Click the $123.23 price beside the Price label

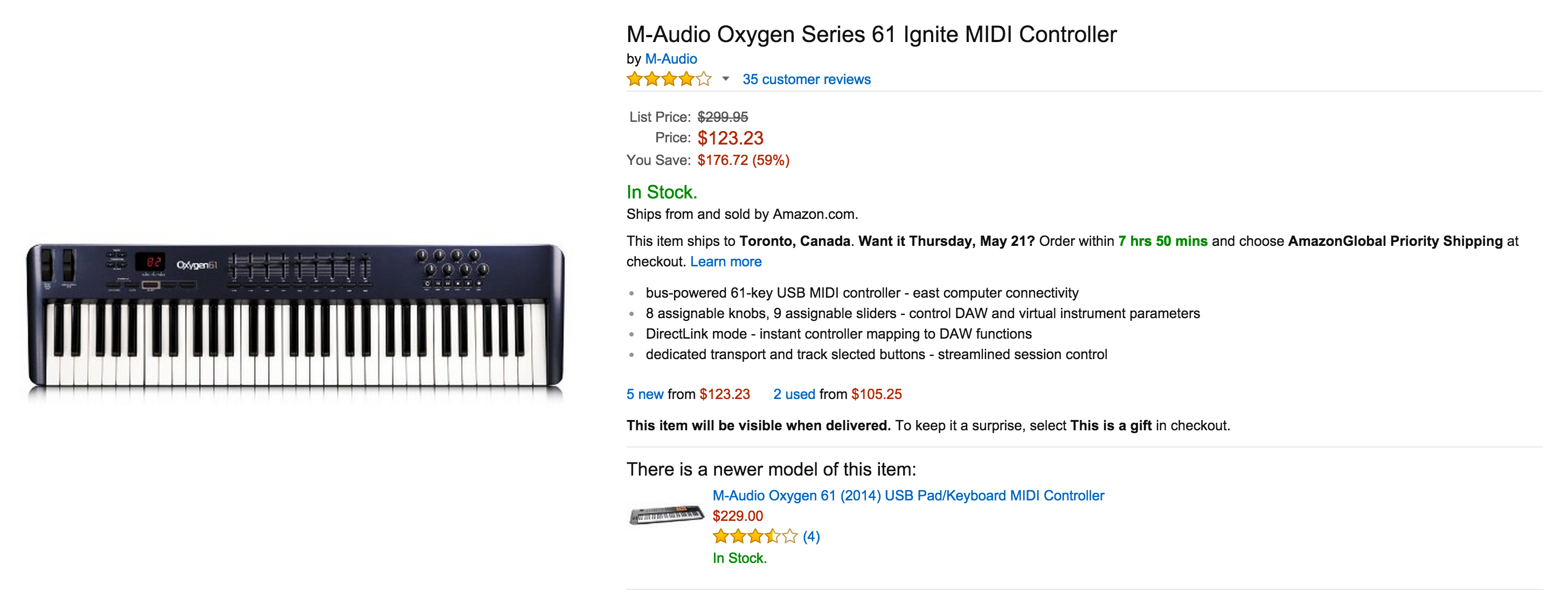click(730, 138)
